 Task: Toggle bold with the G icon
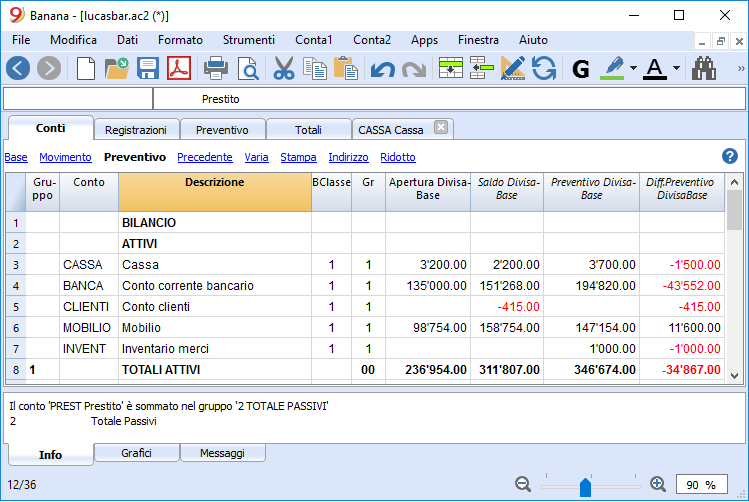point(580,69)
